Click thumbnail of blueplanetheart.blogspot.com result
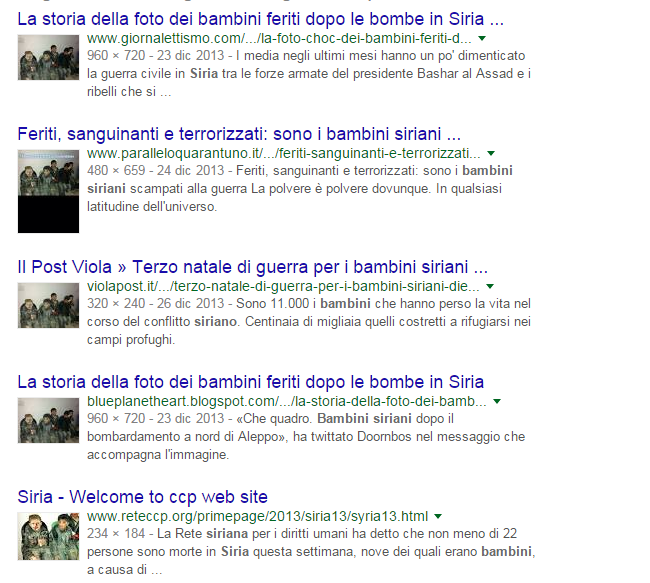This screenshot has width=650, height=583. pos(48,420)
